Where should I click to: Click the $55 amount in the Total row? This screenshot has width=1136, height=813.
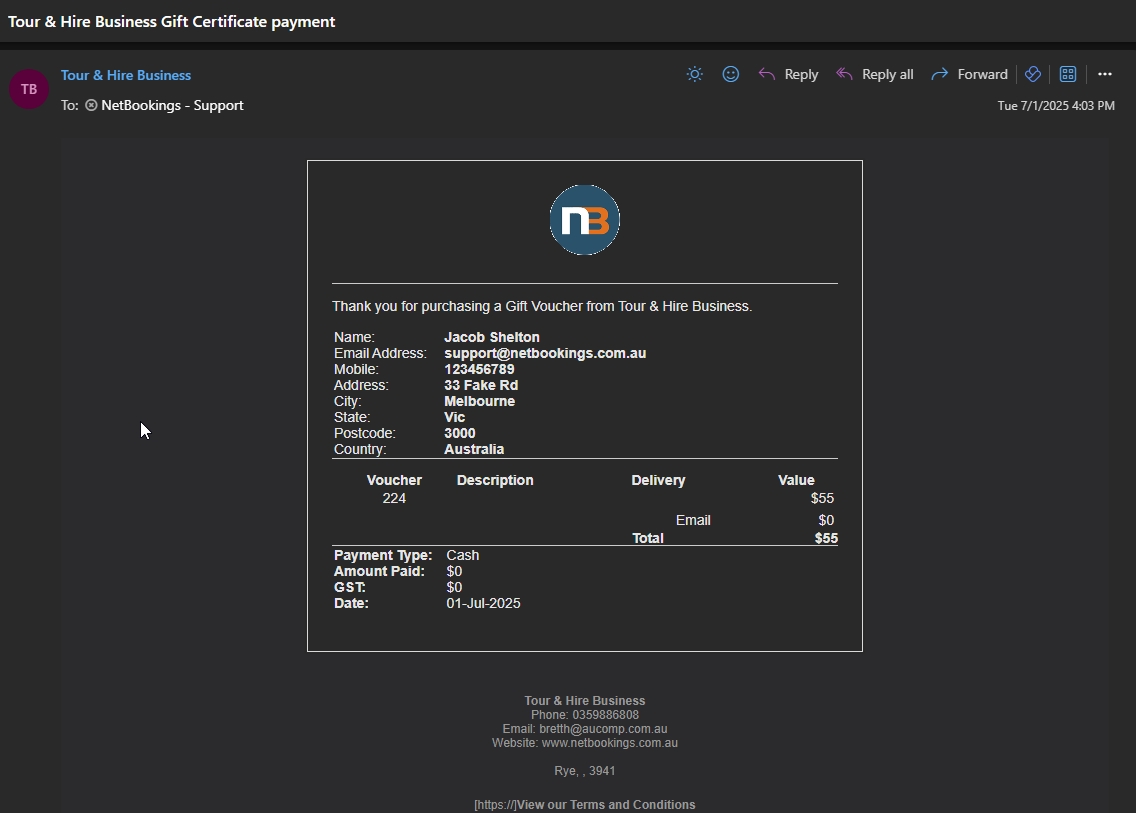pyautogui.click(x=826, y=538)
